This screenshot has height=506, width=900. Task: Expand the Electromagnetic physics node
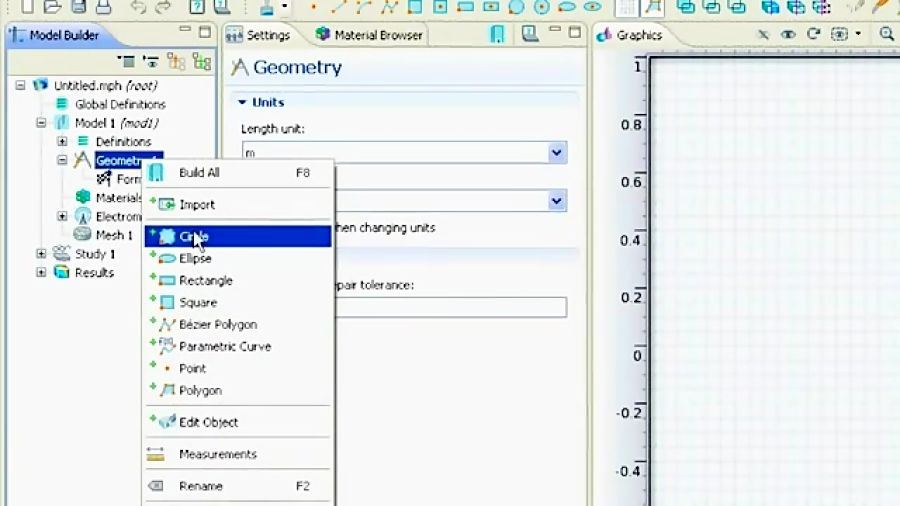62,216
